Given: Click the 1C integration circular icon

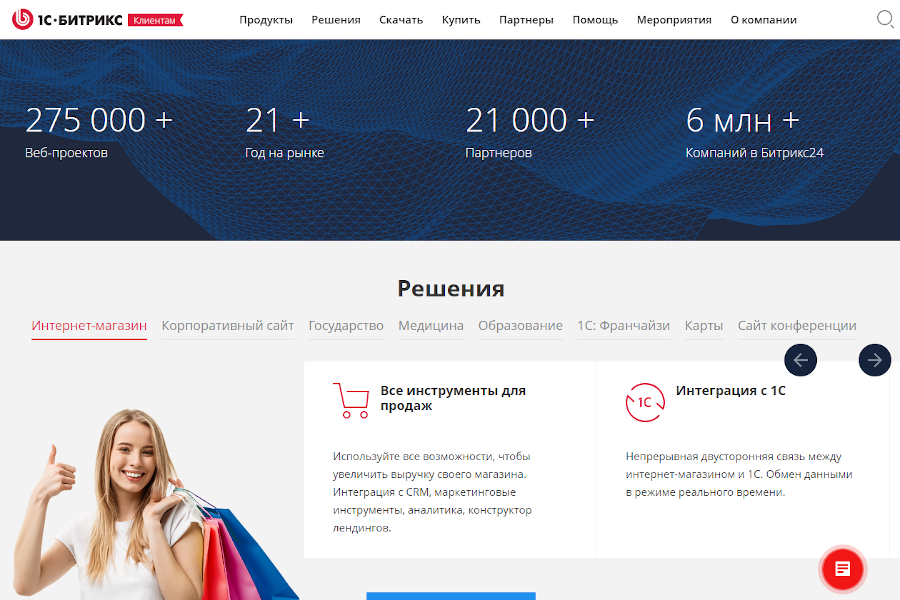Looking at the screenshot, I should click(645, 402).
